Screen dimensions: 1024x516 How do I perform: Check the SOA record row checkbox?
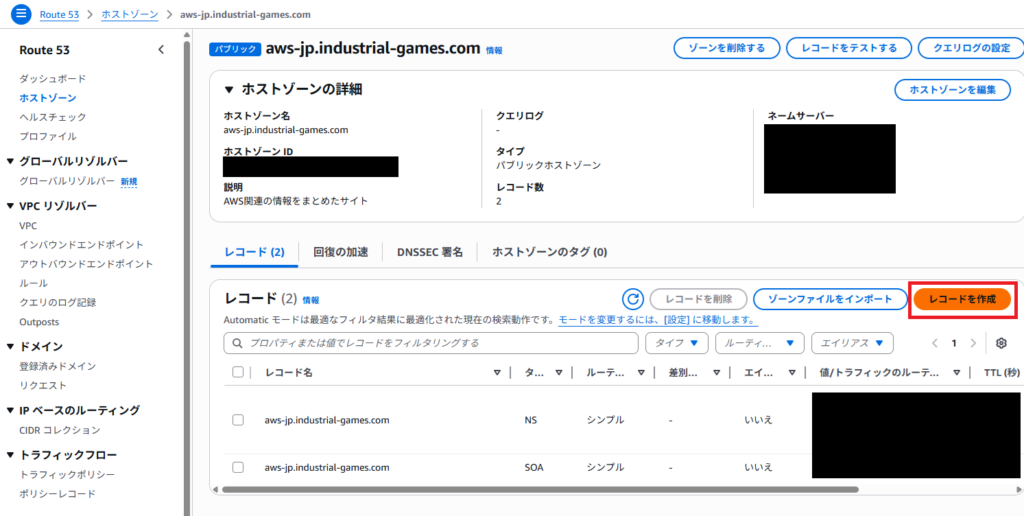coord(238,467)
